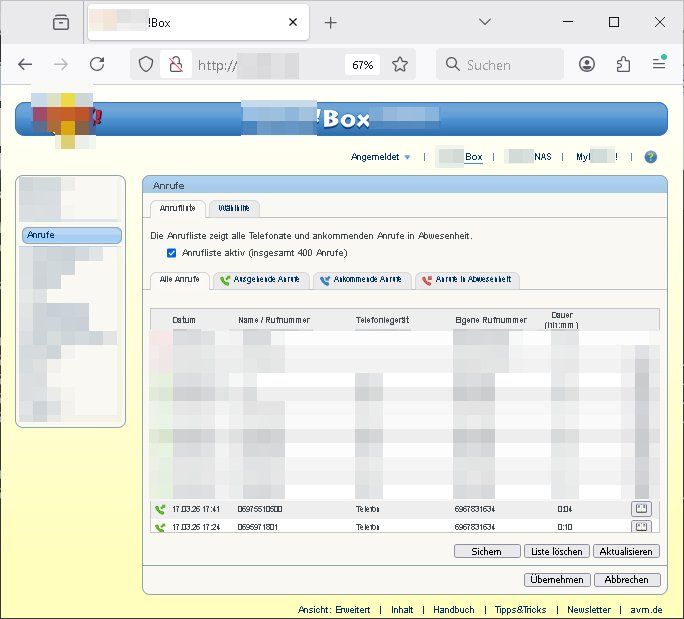Click the shield tracking protection icon
Viewport: 684px width, 619px height.
[146, 64]
